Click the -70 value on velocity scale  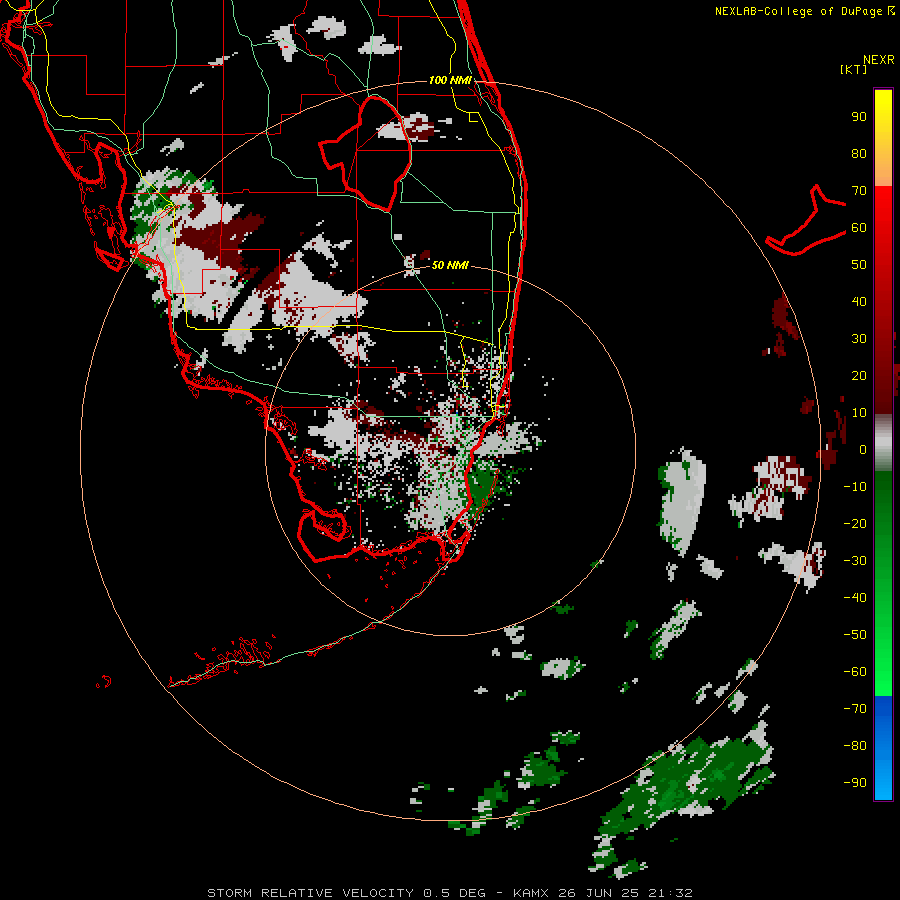click(x=855, y=708)
